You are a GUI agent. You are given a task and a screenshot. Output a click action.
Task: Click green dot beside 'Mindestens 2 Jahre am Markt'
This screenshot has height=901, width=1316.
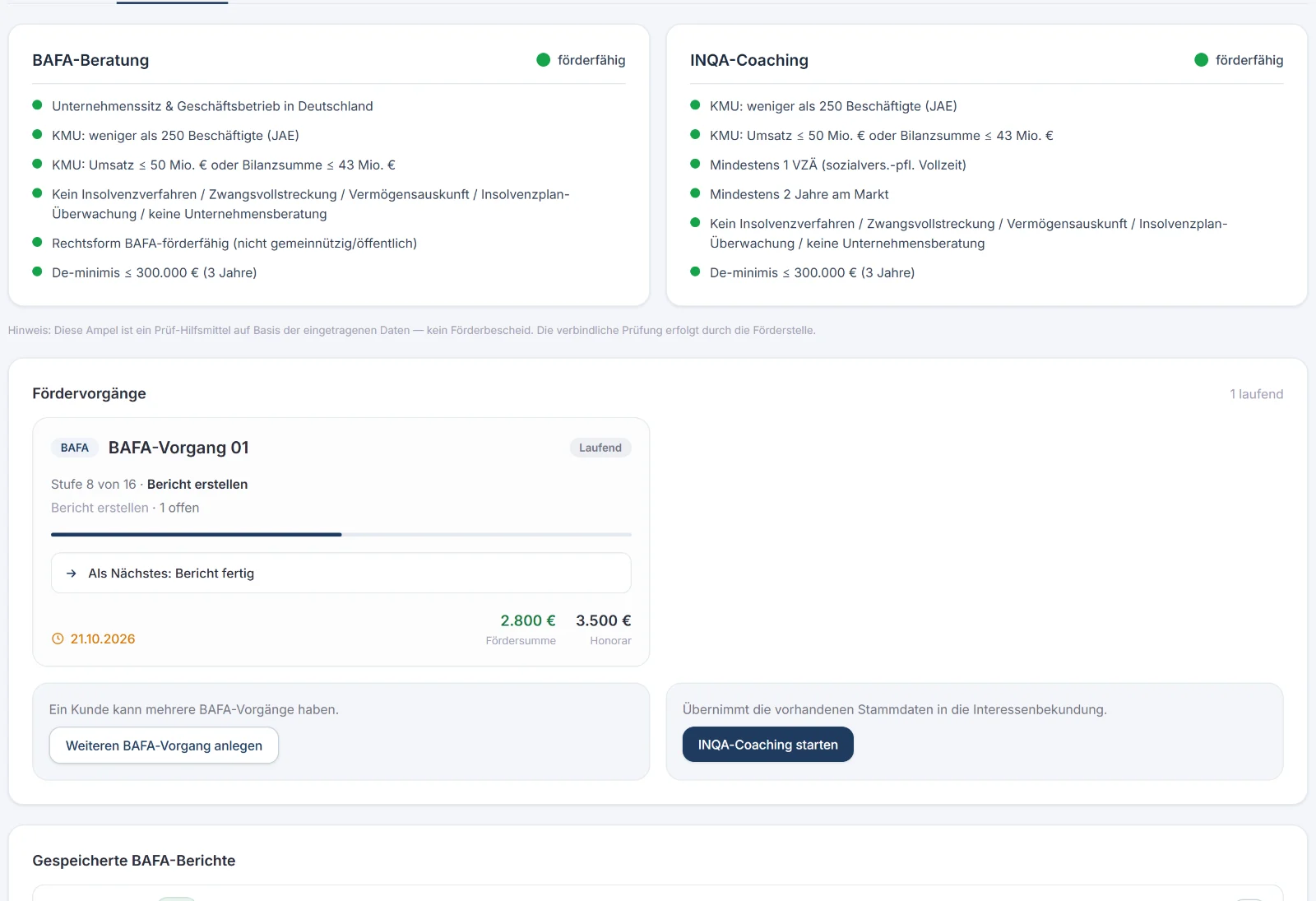coord(695,193)
